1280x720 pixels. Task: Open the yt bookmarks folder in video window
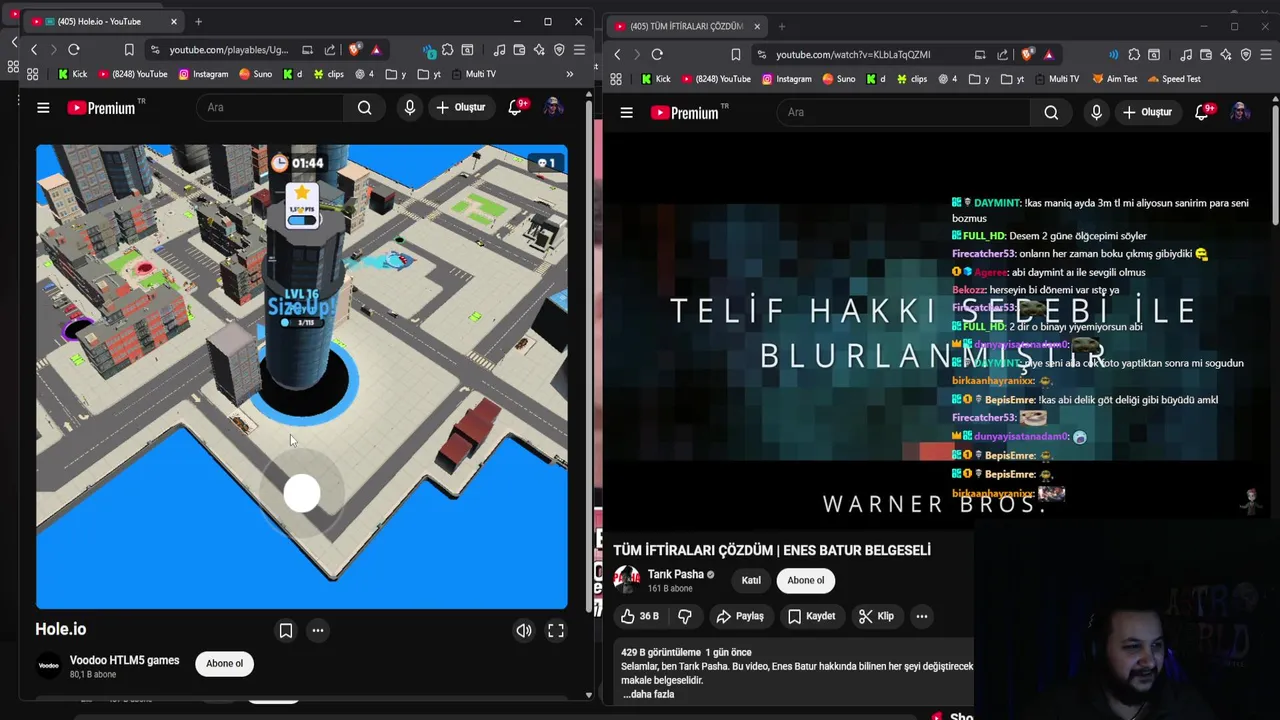1013,79
